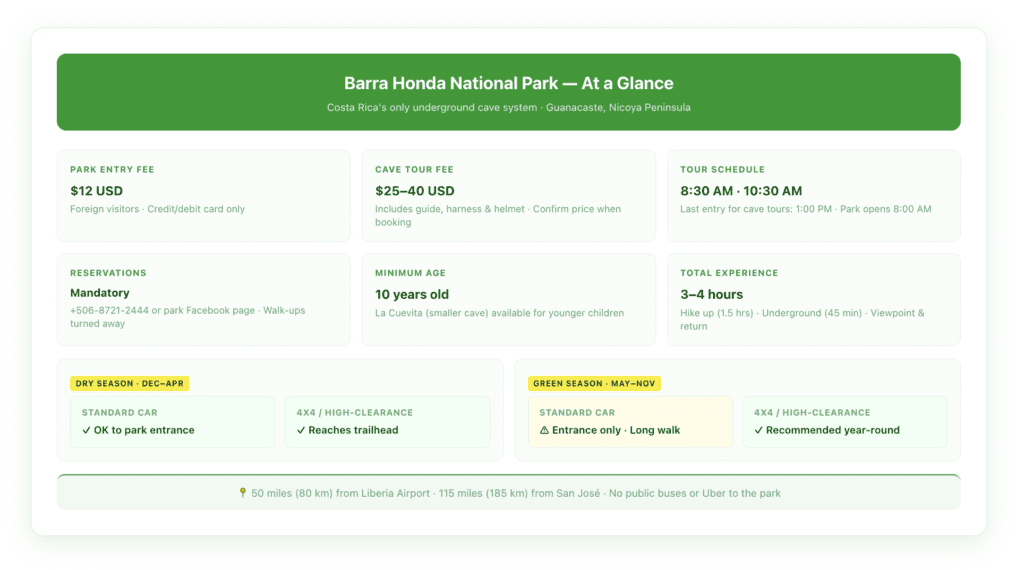Select the $12 USD price
Viewport: 1024px width, 570px height.
(x=97, y=191)
